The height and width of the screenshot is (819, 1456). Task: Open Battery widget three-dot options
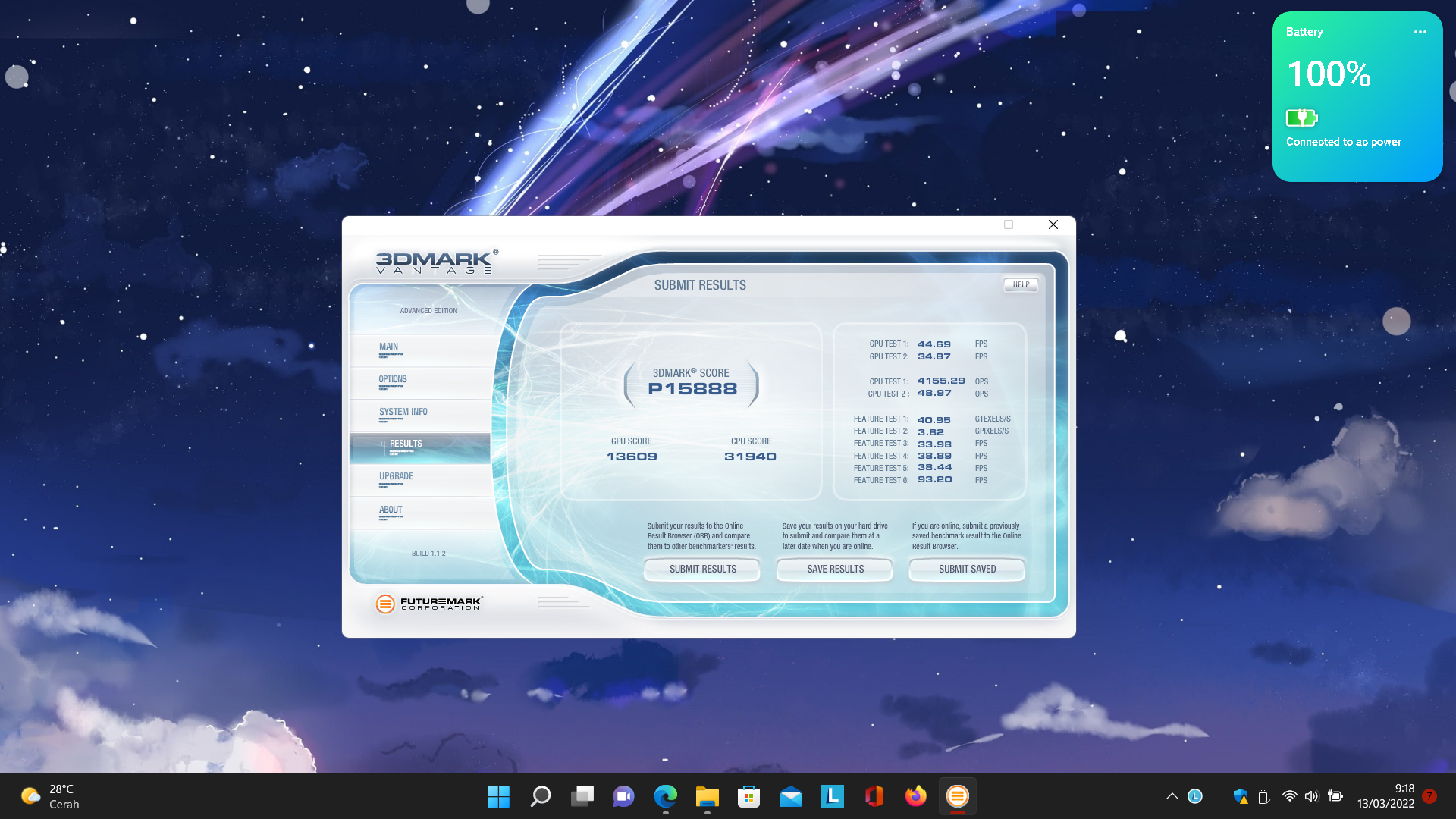pos(1420,32)
